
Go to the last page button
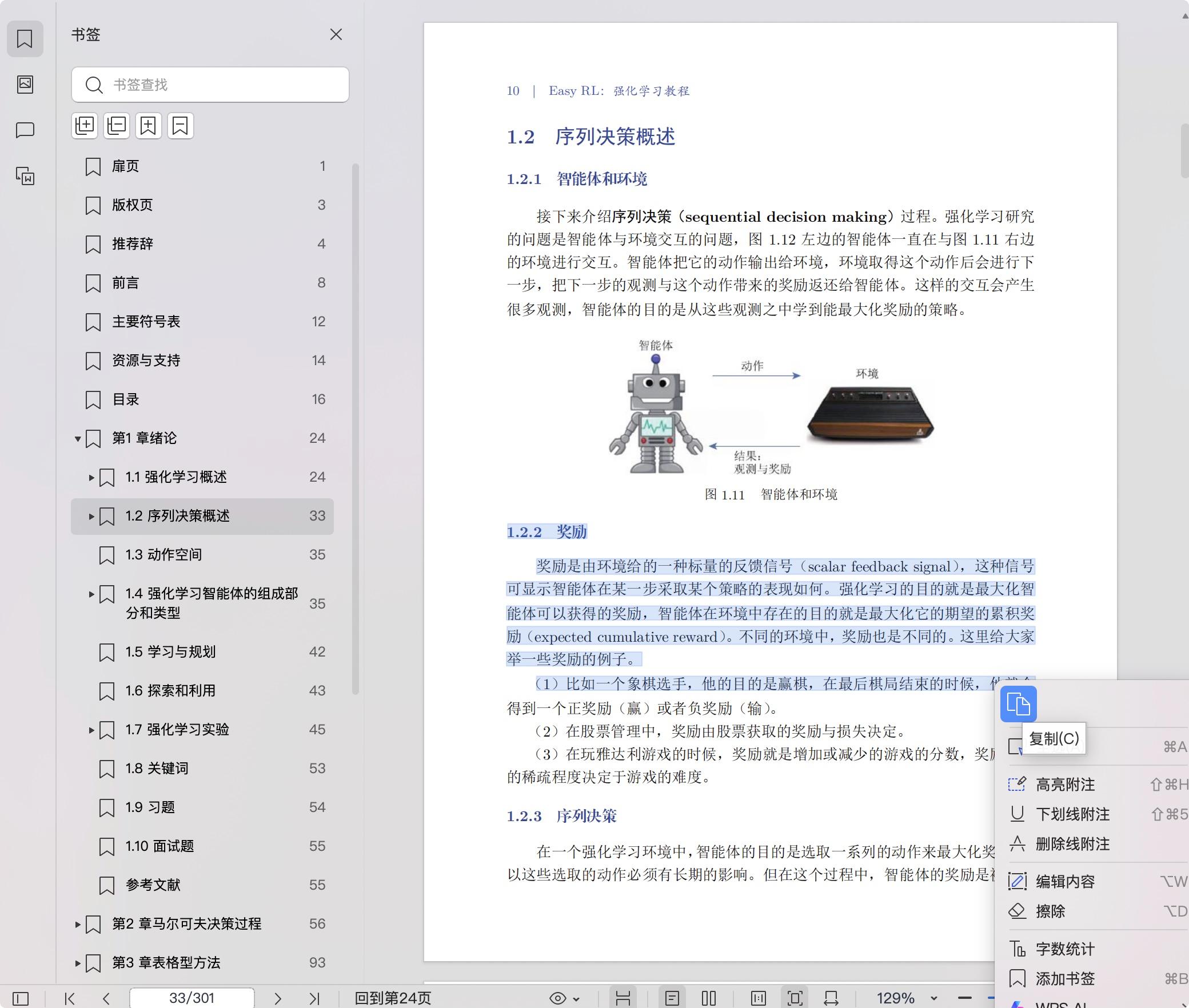coord(314,998)
